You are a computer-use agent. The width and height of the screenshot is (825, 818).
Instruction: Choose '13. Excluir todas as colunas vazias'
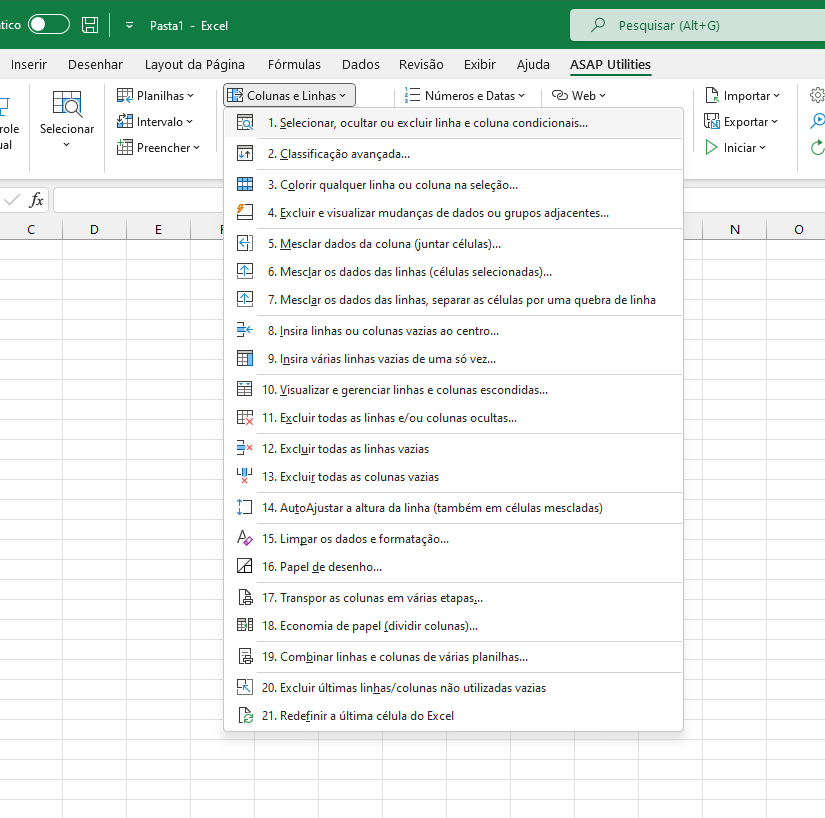coord(454,476)
